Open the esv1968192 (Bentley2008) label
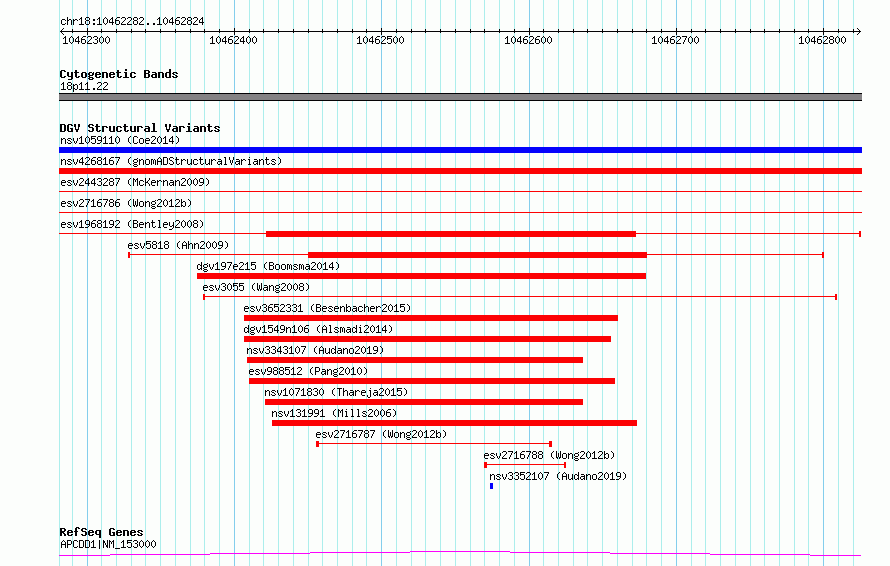Viewport: 890px width, 566px height. tap(132, 224)
